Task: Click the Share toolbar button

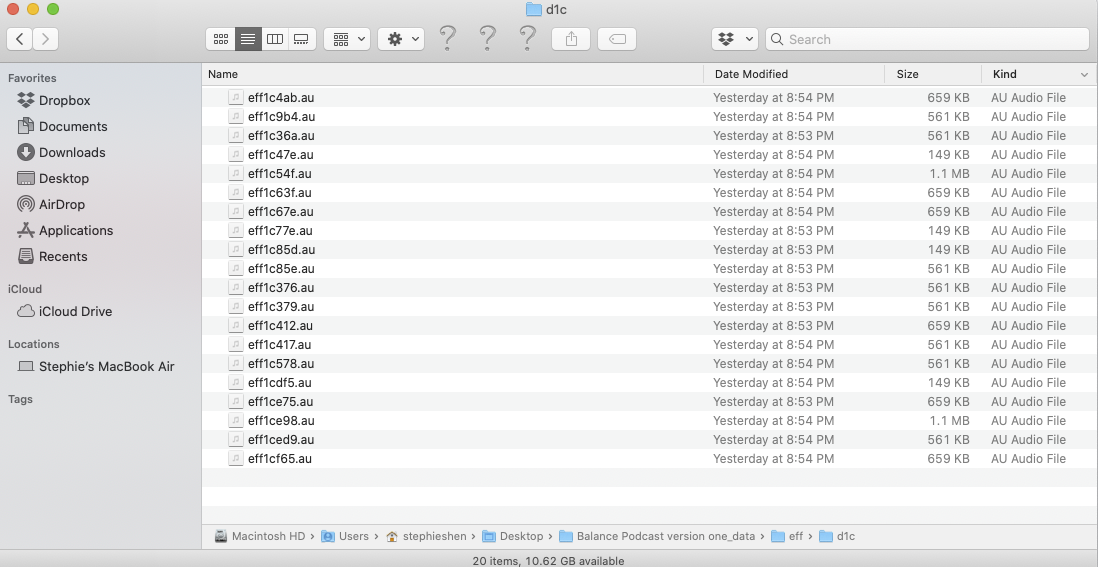Action: pyautogui.click(x=571, y=39)
